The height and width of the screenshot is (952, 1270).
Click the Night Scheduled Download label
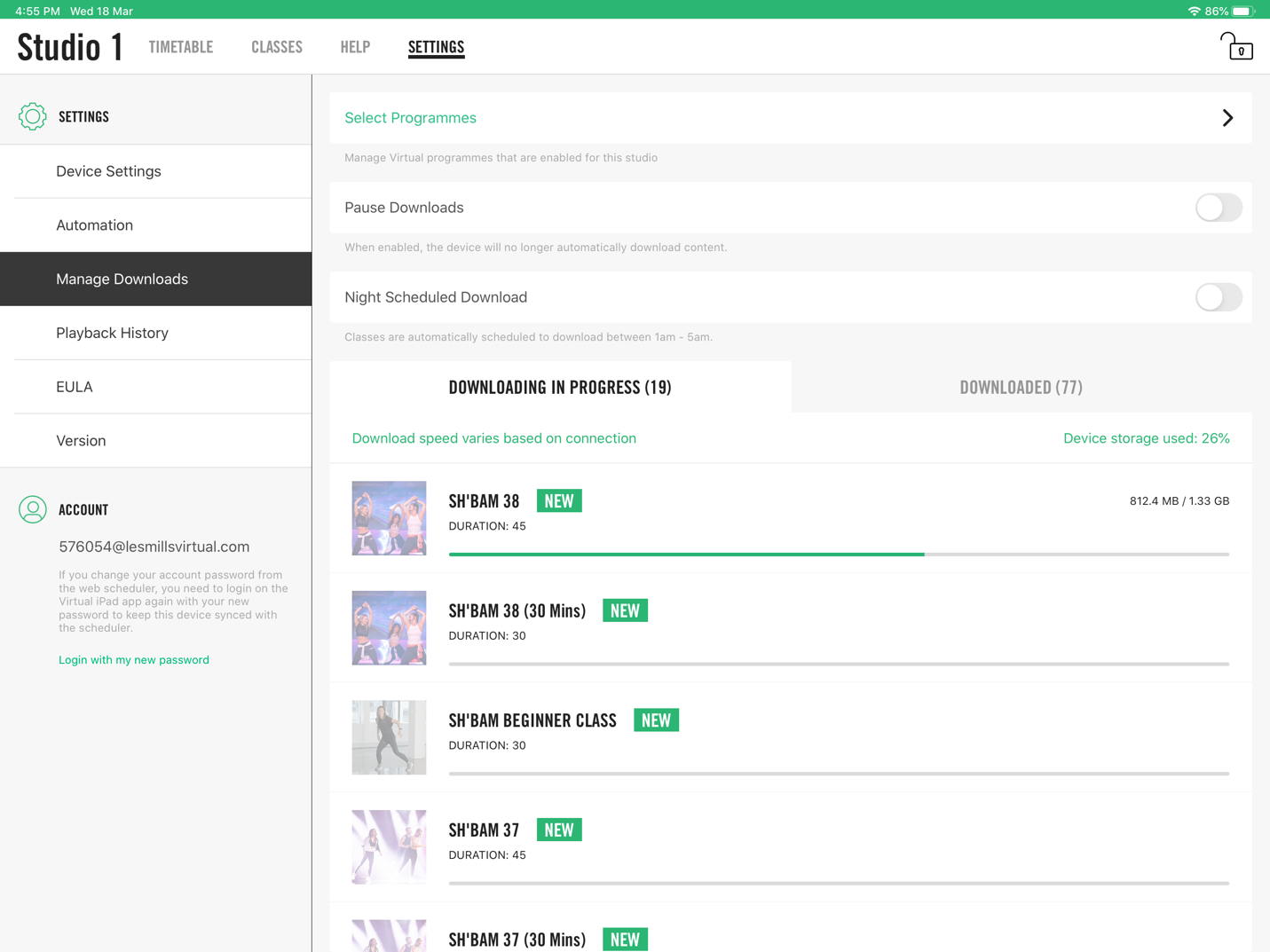pos(436,297)
